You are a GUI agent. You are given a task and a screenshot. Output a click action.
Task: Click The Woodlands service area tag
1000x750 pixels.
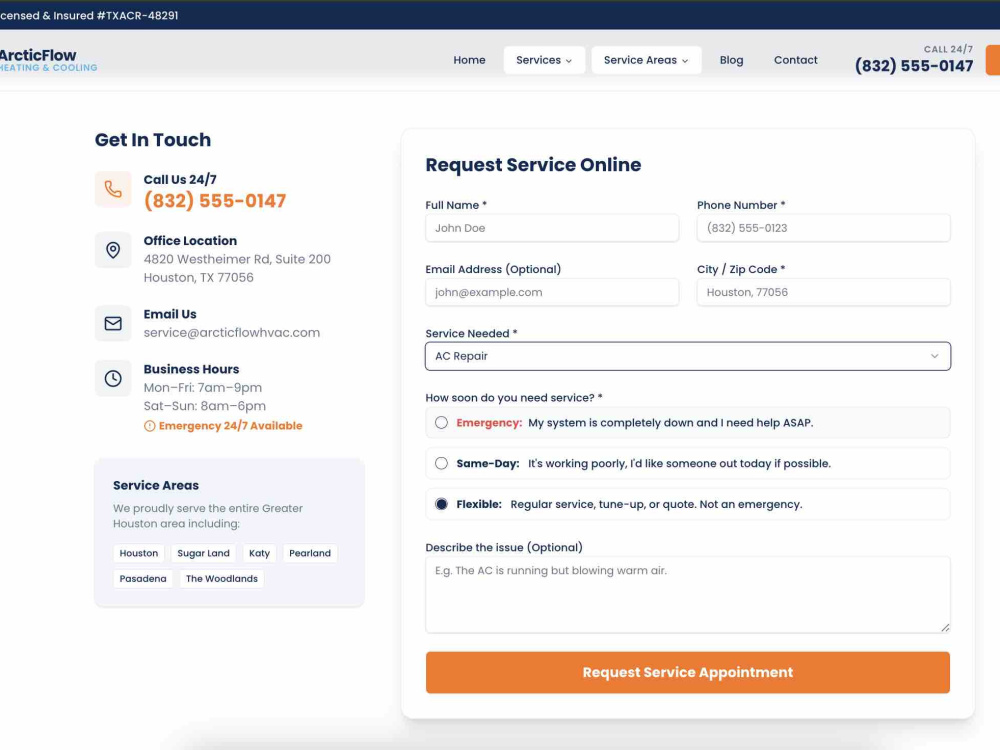(x=222, y=578)
